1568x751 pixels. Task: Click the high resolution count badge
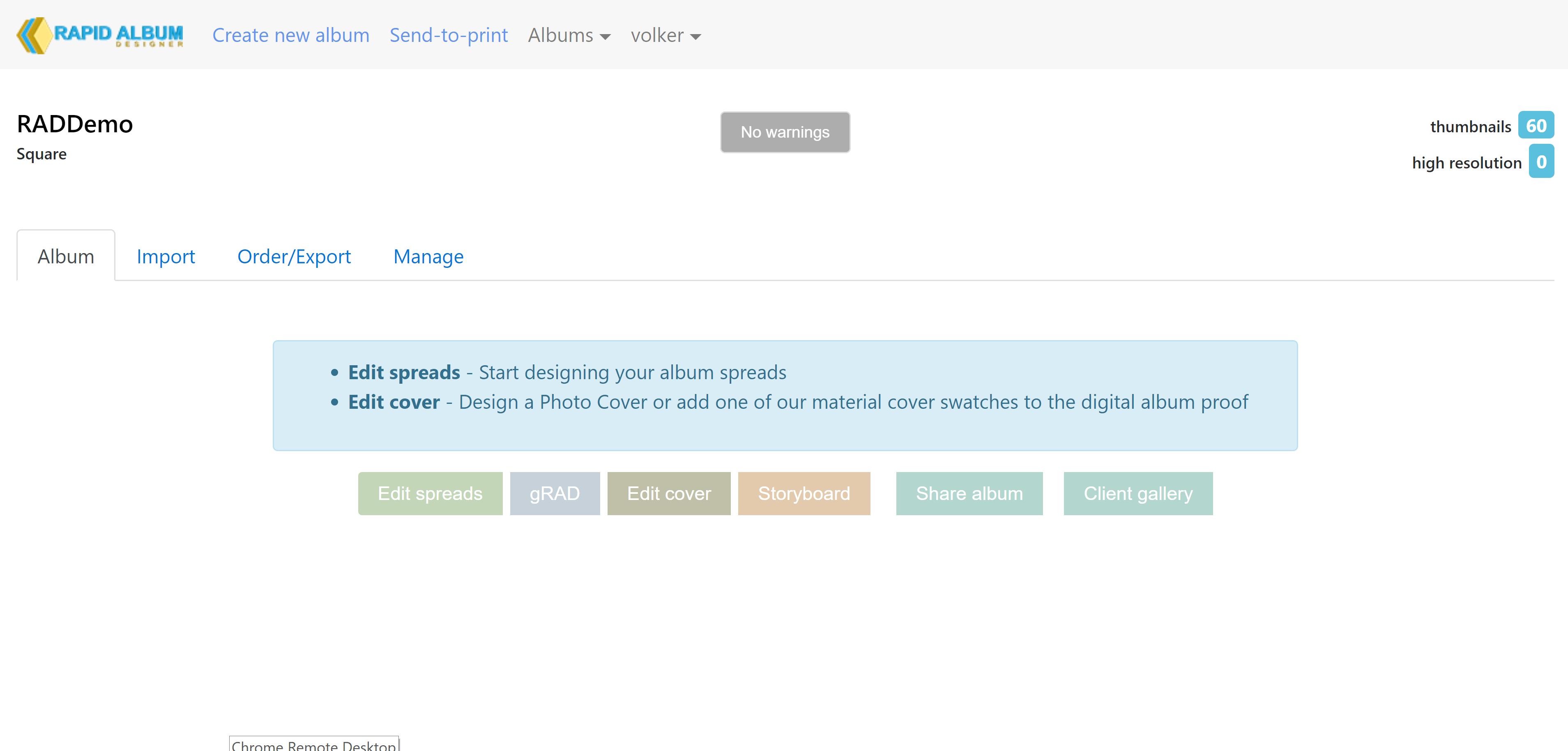point(1541,162)
